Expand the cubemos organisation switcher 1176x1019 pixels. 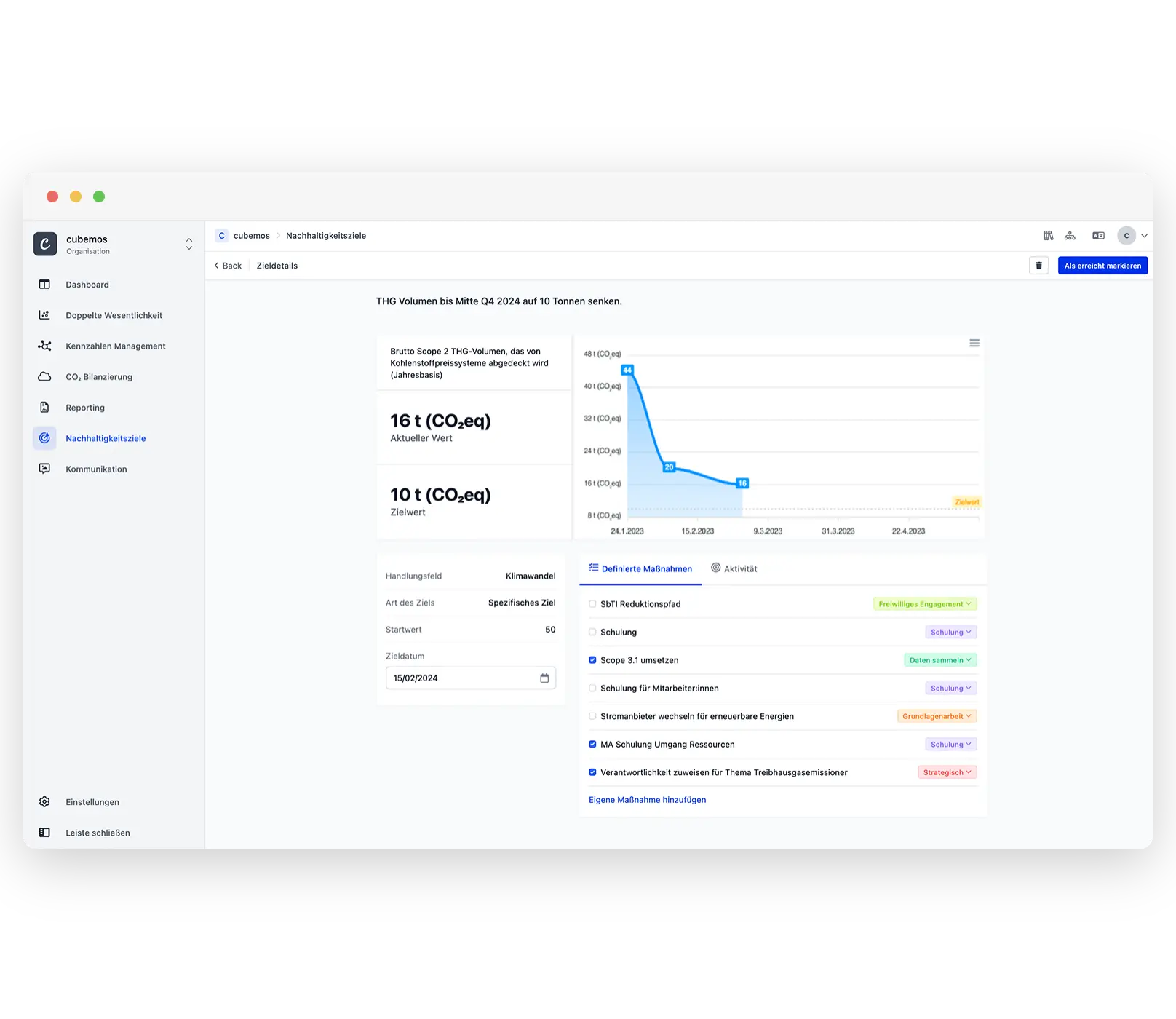pyautogui.click(x=189, y=244)
